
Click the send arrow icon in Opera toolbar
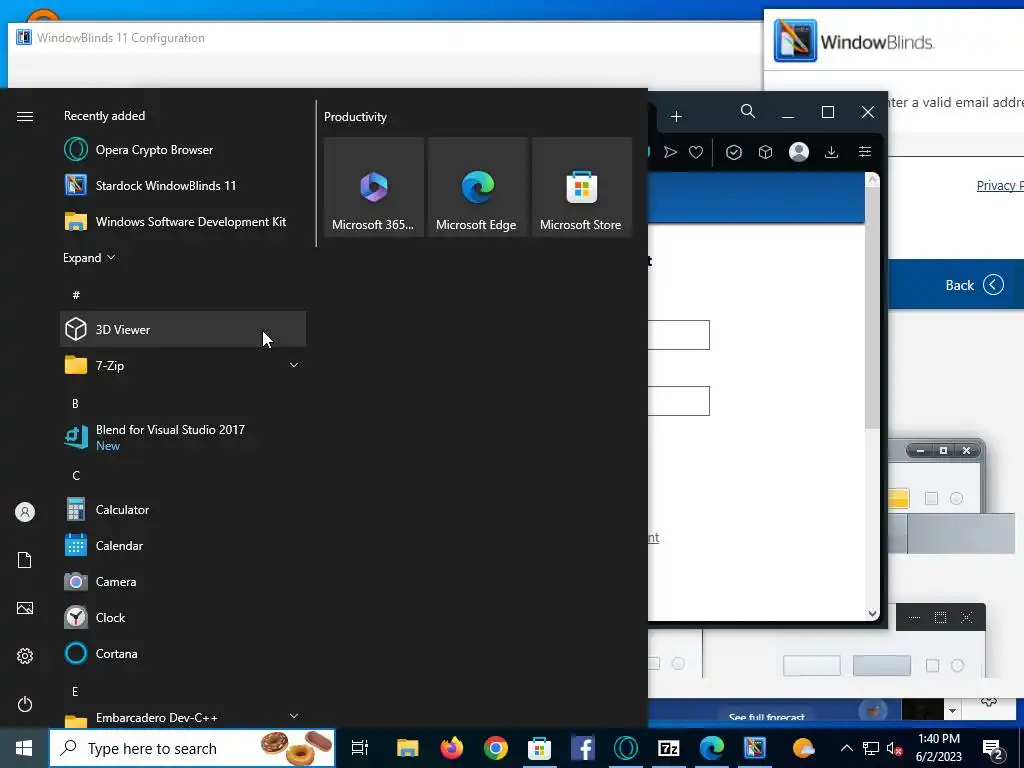[x=670, y=152]
